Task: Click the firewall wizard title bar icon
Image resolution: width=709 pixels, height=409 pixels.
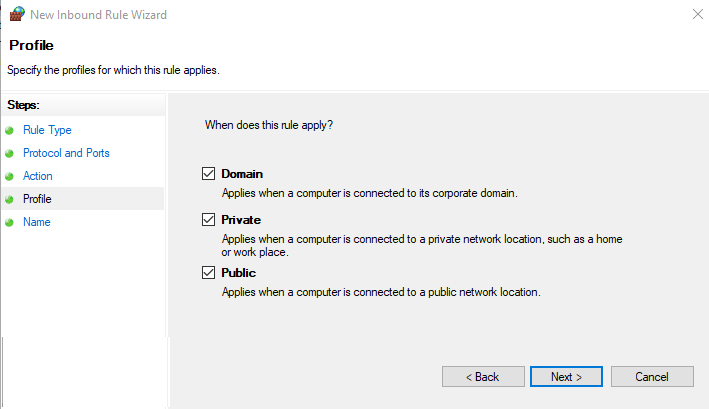Action: pos(16,15)
